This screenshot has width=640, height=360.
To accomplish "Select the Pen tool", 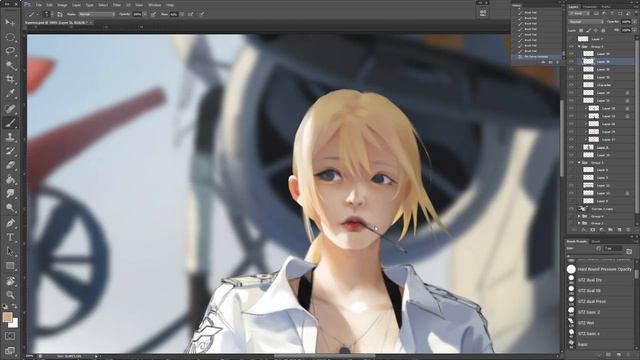I will pyautogui.click(x=10, y=223).
